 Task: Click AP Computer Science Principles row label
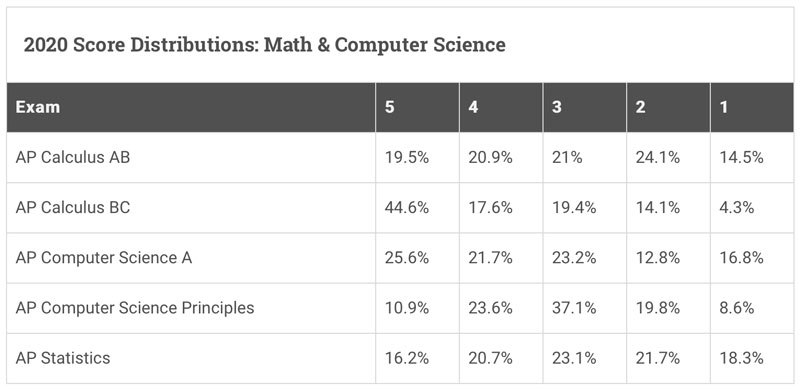(x=135, y=308)
